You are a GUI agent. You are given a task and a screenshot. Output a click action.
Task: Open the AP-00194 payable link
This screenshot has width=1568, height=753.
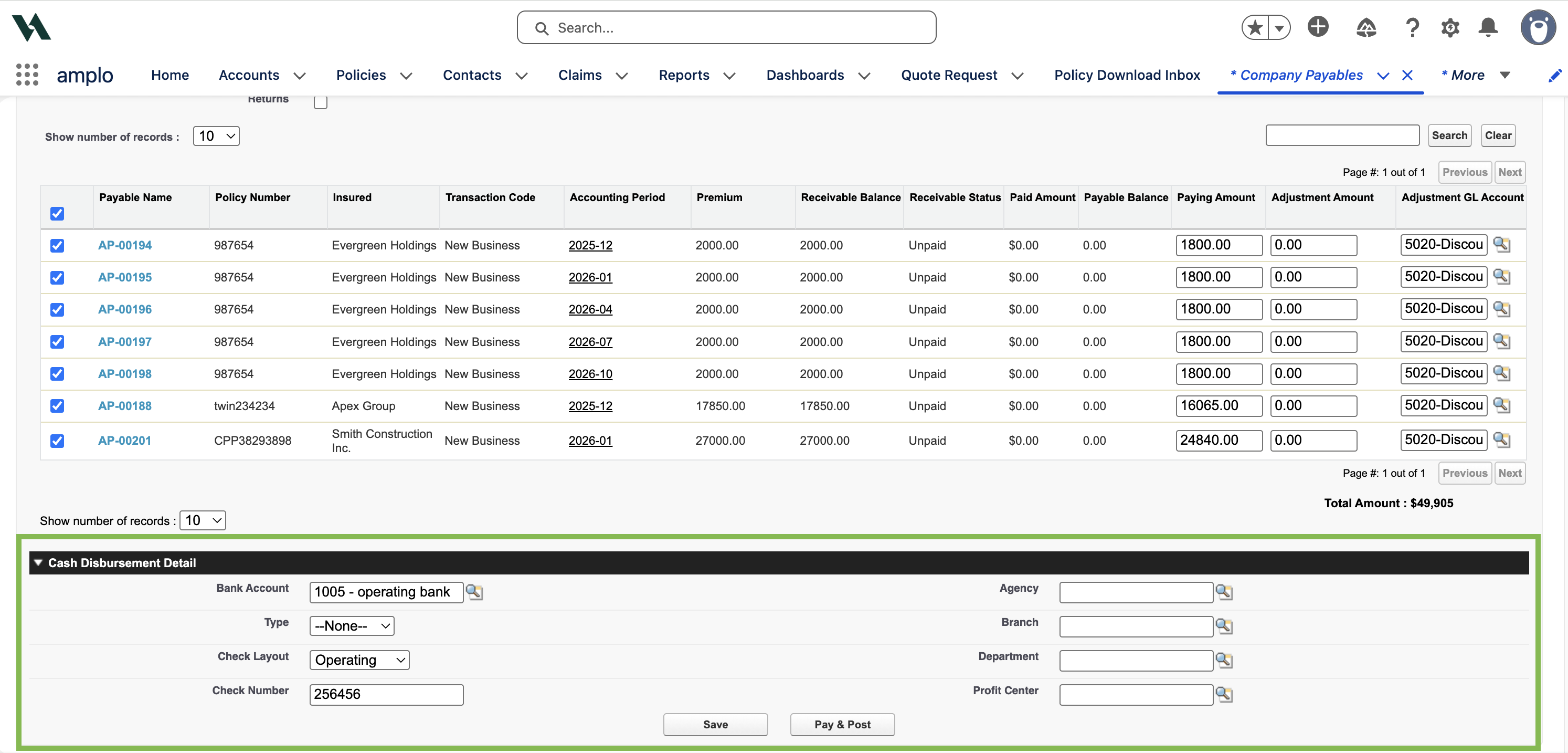pos(125,246)
